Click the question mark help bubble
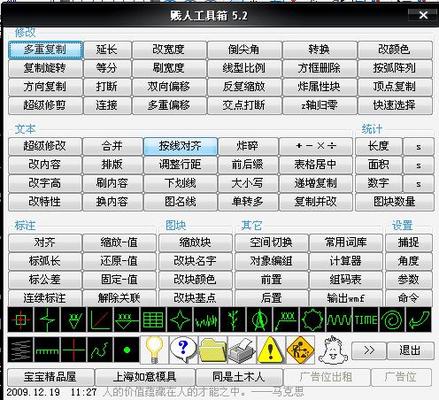 coord(183,350)
